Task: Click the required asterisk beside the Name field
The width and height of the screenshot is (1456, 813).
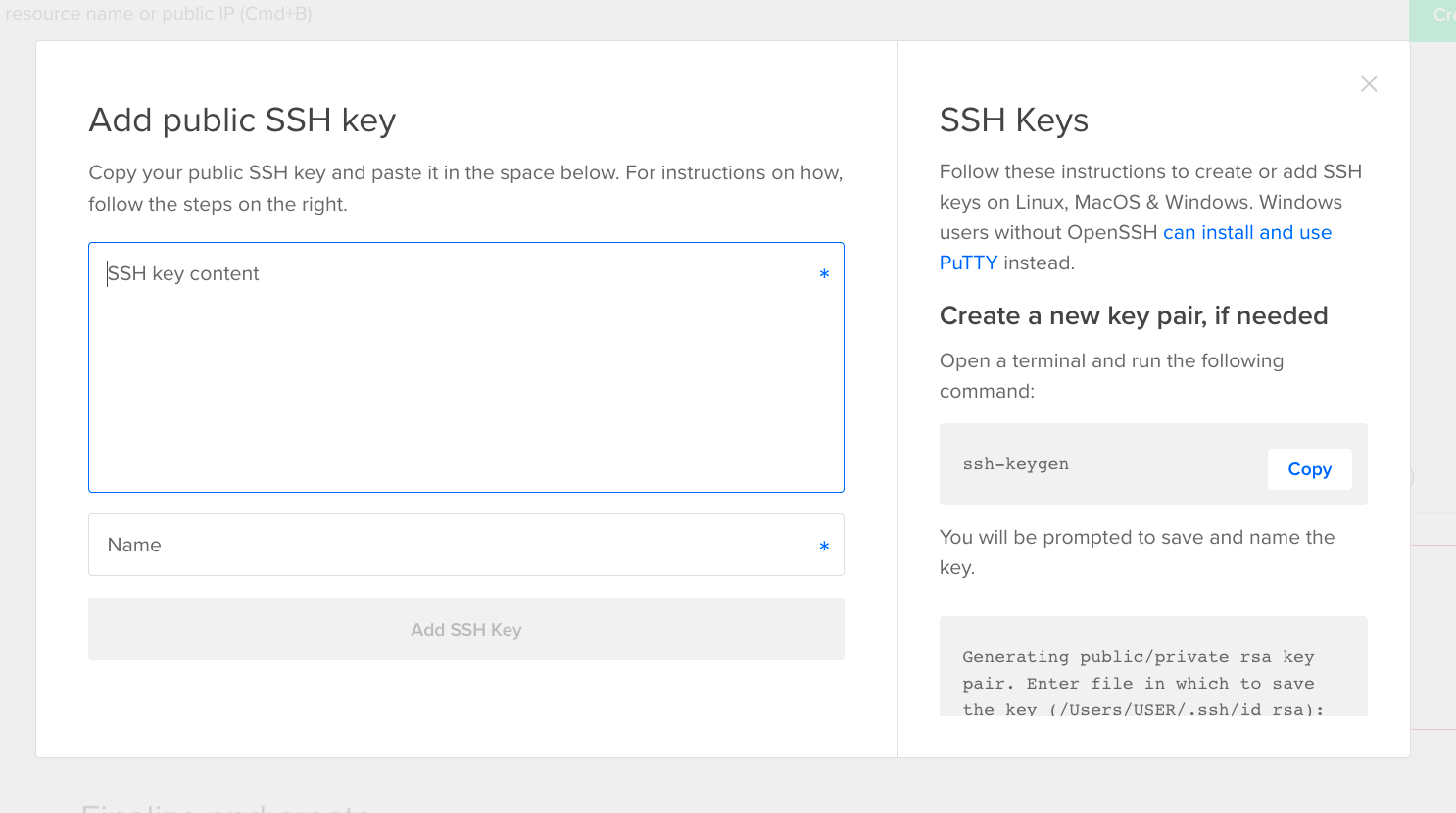Action: click(x=824, y=547)
